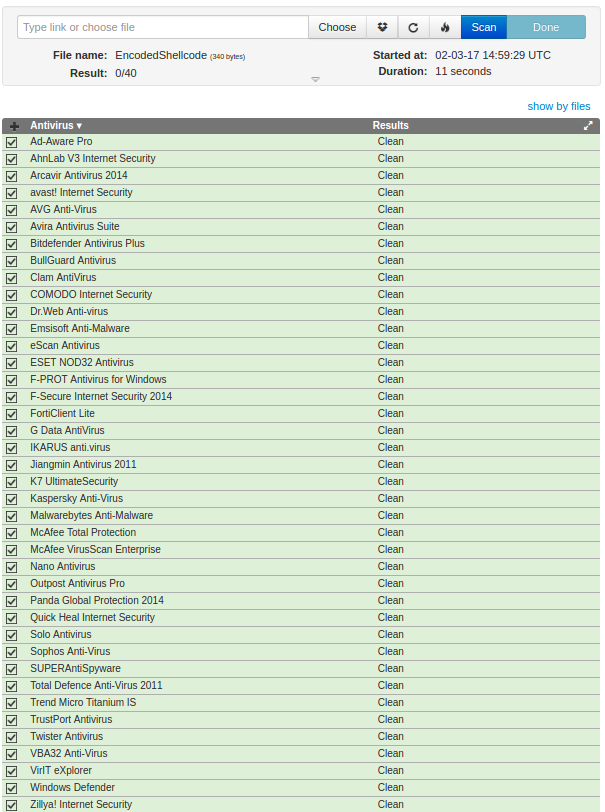
Task: Click the Results column header
Action: (x=391, y=125)
